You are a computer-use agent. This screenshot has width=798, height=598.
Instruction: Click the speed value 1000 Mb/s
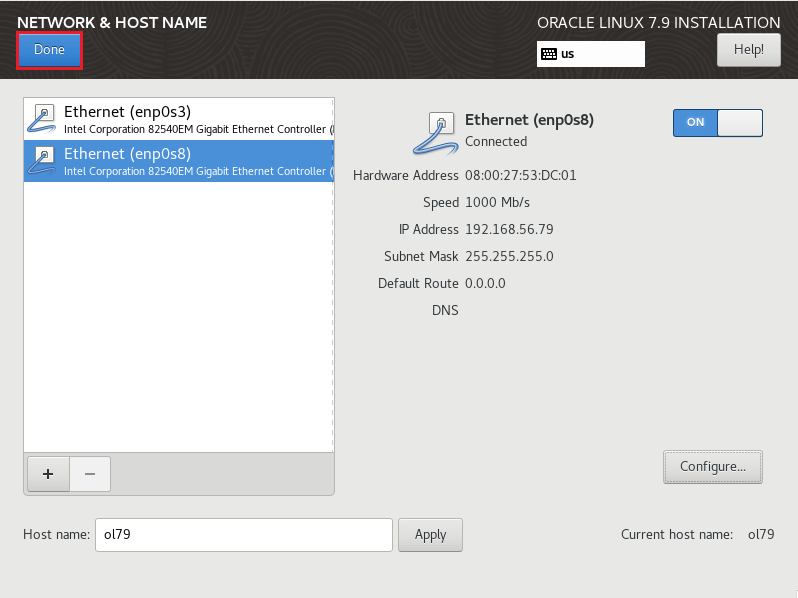[497, 203]
